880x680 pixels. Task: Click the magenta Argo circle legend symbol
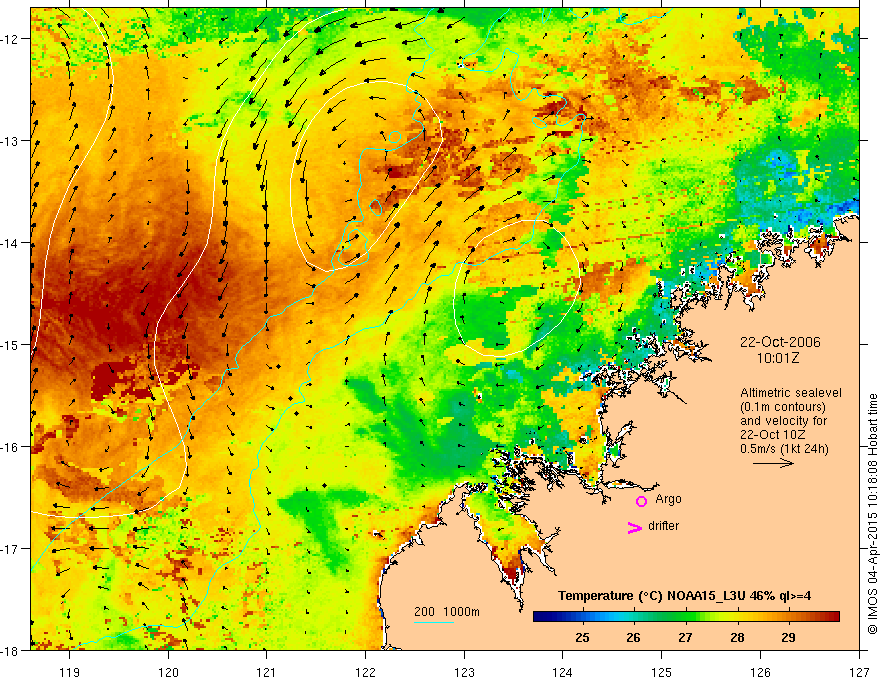(641, 501)
